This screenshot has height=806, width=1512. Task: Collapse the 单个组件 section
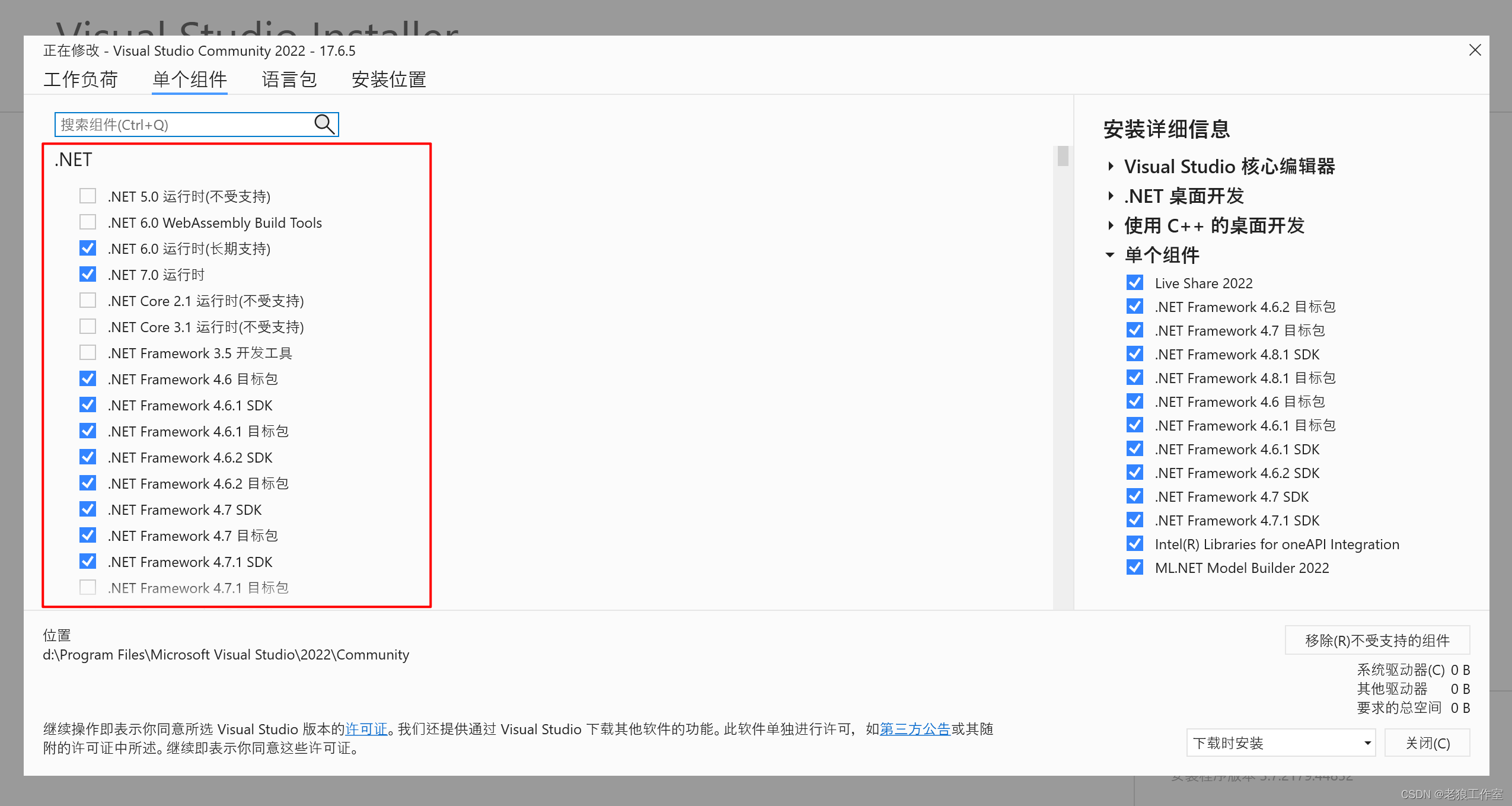[1111, 255]
